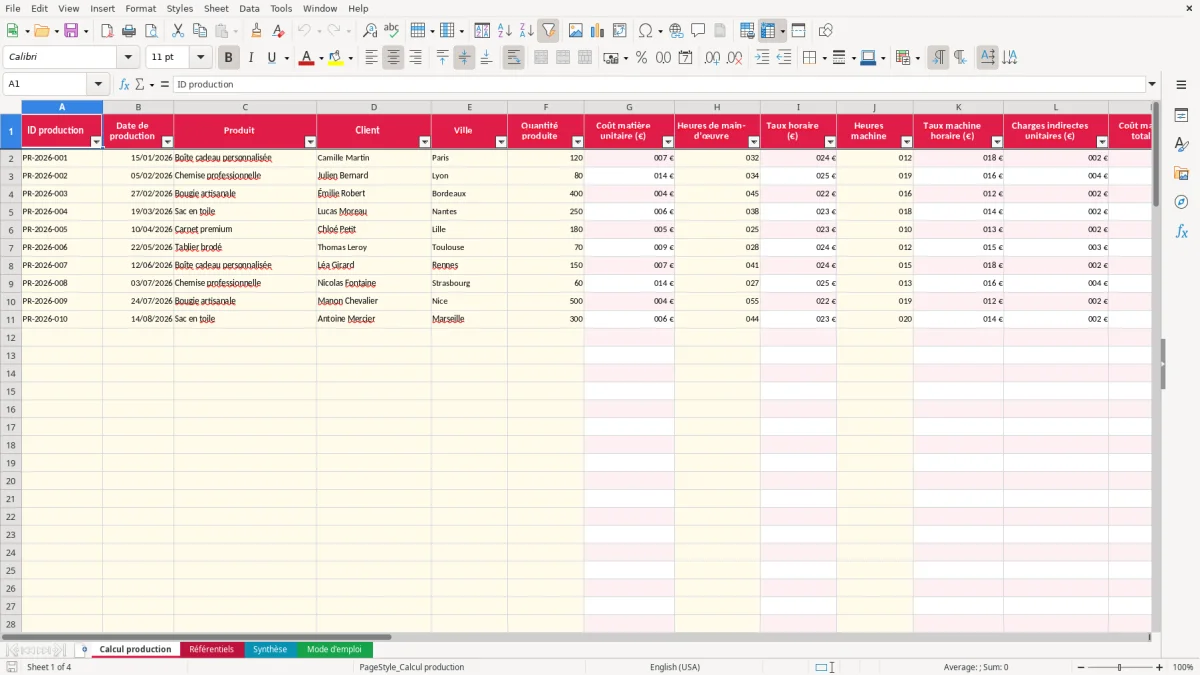Viewport: 1200px width, 675px height.
Task: Open sidebar Styles panel icon
Action: (x=1182, y=145)
